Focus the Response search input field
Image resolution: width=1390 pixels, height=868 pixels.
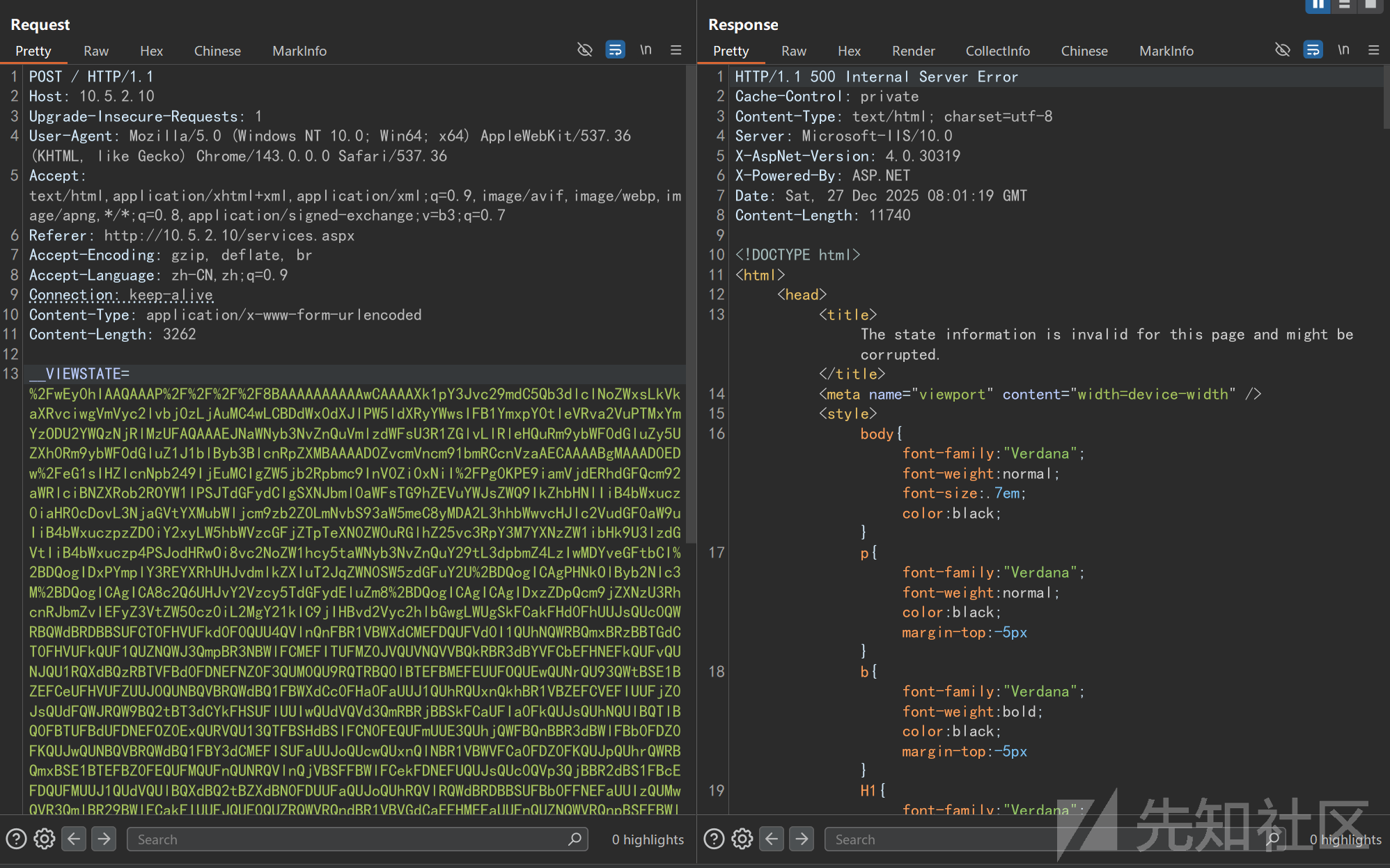pos(1055,839)
